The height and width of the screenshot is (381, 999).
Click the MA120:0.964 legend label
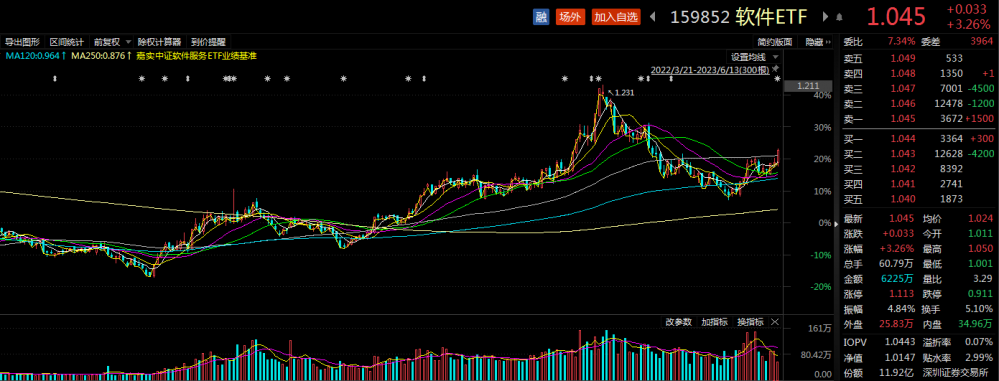[36, 56]
